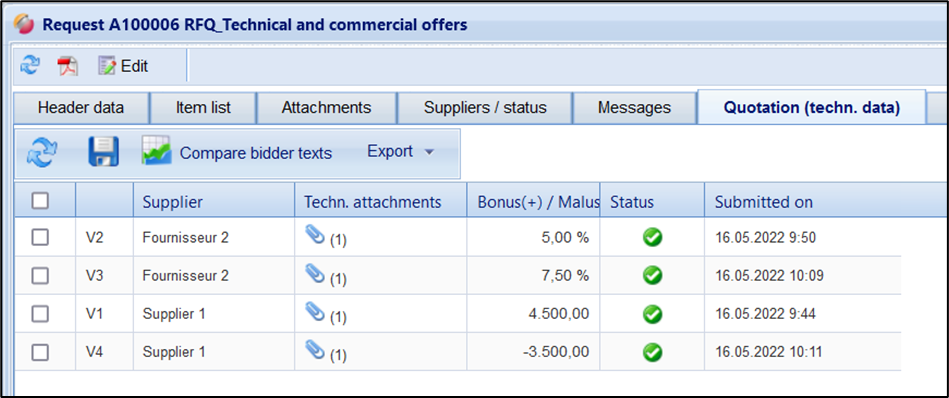Image resolution: width=949 pixels, height=398 pixels.
Task: Check the V1 row checkbox
Action: [x=40, y=314]
